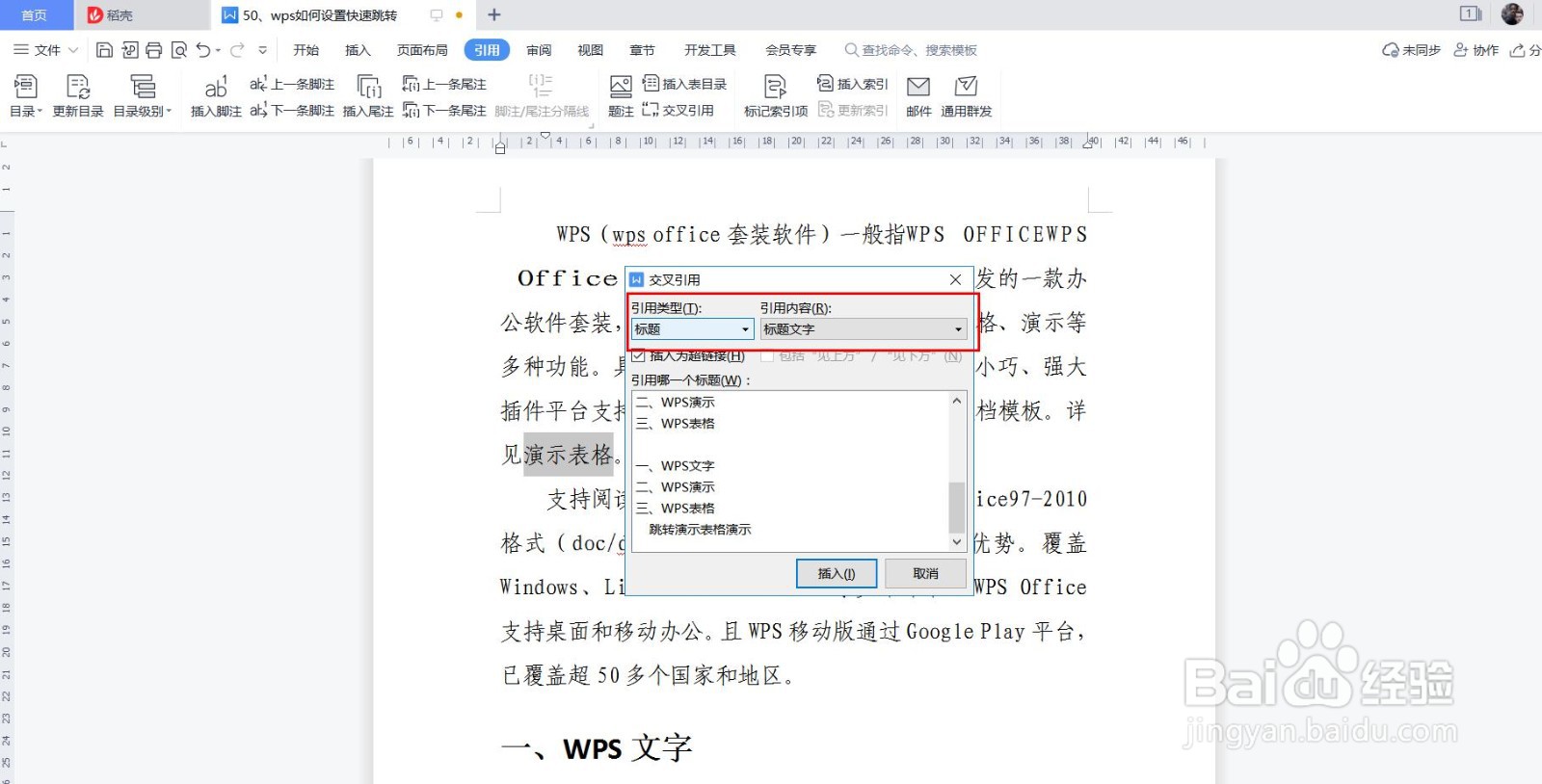Select first 三、WPS表格 heading in list
This screenshot has height=784, width=1542.
tap(675, 424)
